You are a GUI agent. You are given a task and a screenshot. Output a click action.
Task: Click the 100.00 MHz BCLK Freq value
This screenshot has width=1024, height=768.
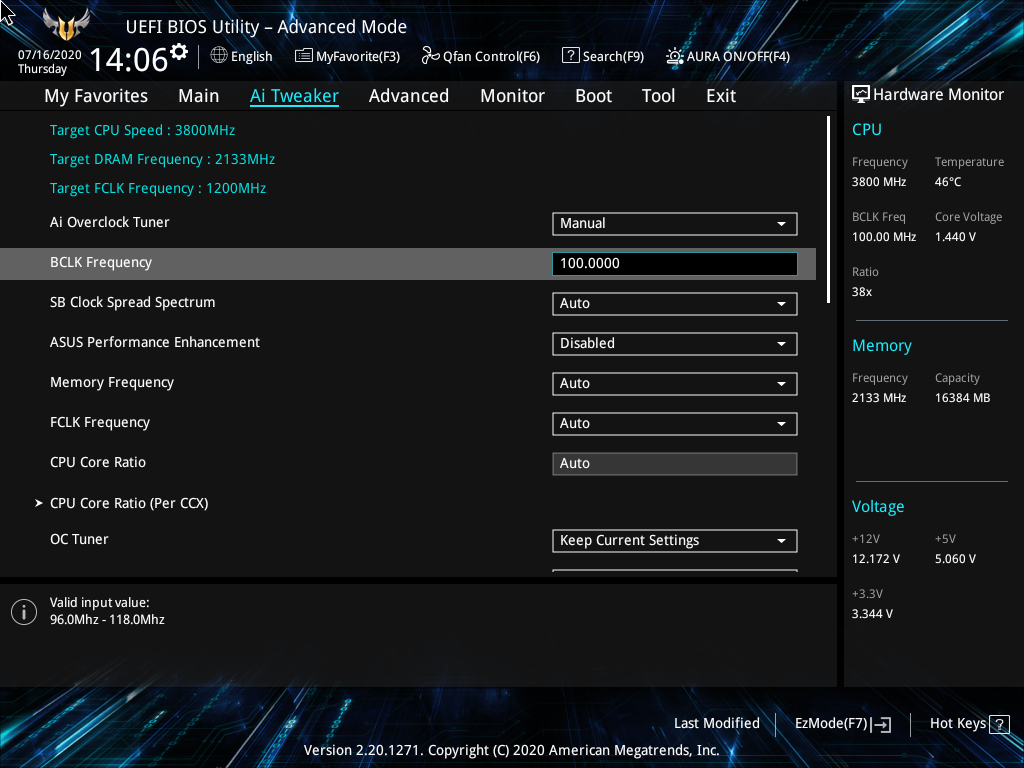[884, 237]
